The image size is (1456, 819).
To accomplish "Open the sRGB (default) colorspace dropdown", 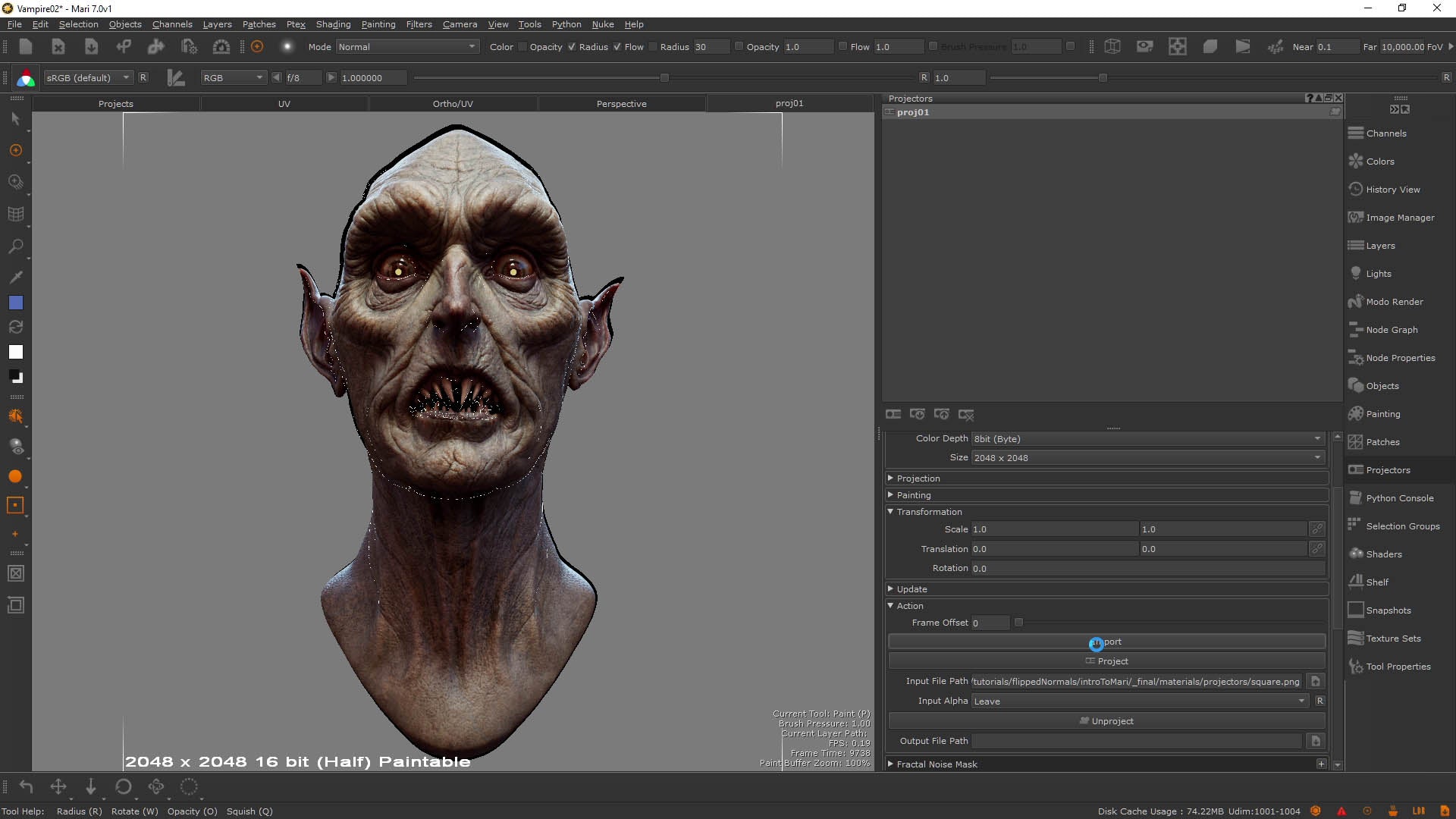I will point(88,78).
